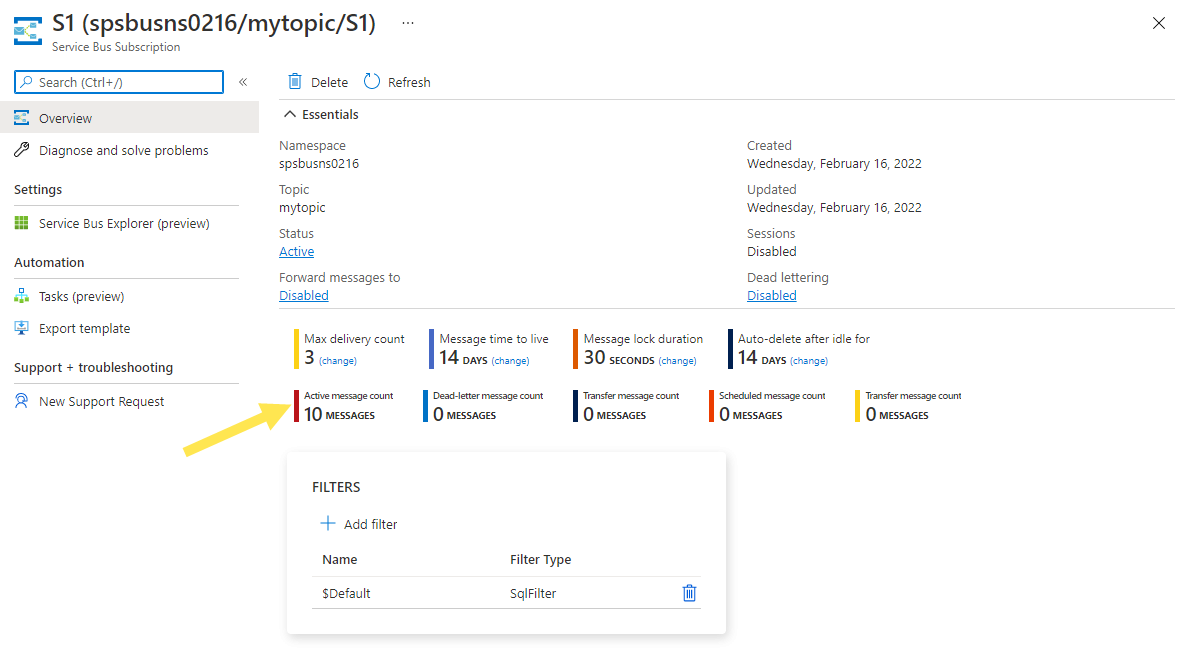Click the S1 (spsbusns0216/mytopic/S1) title

coord(214,23)
